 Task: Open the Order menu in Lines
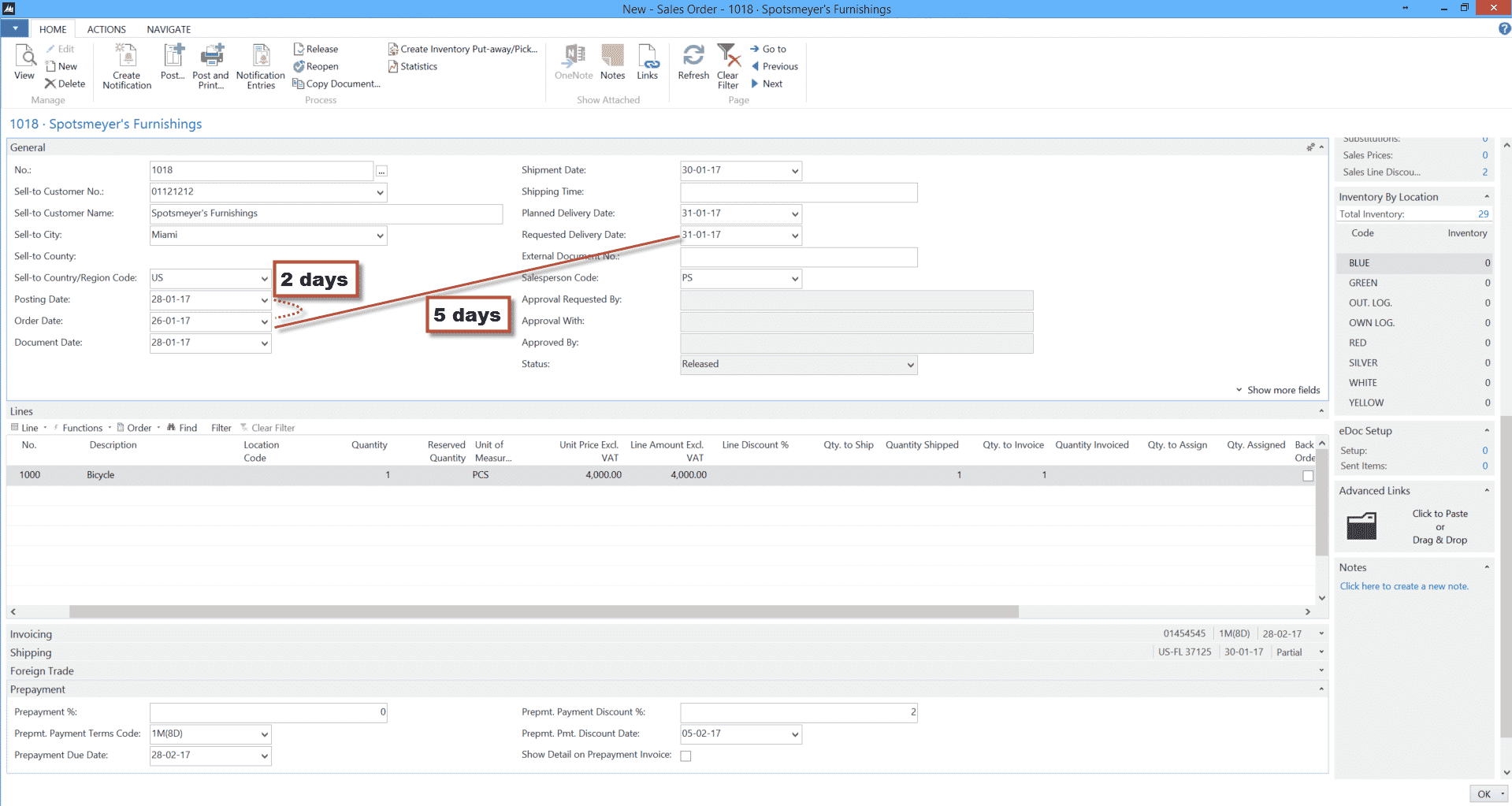coord(139,428)
